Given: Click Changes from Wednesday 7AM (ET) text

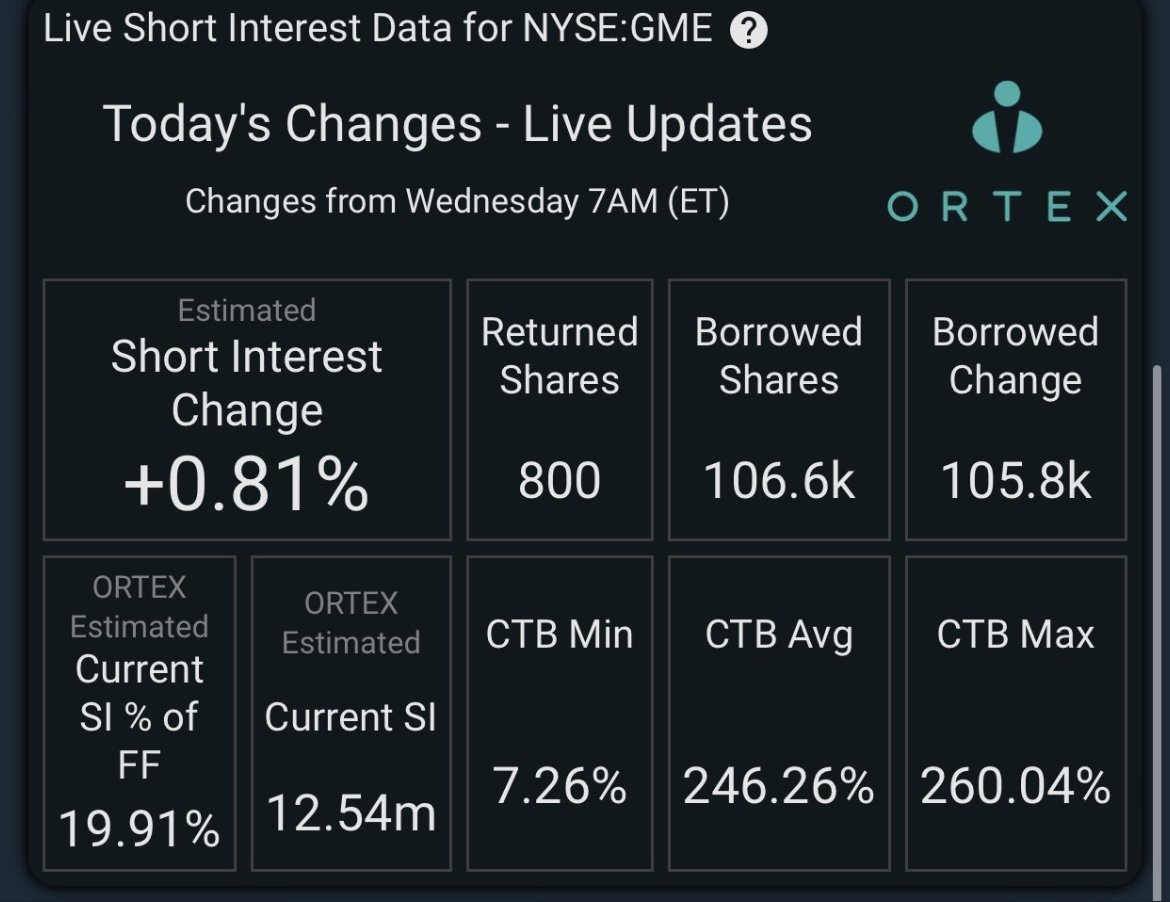Looking at the screenshot, I should coord(457,201).
